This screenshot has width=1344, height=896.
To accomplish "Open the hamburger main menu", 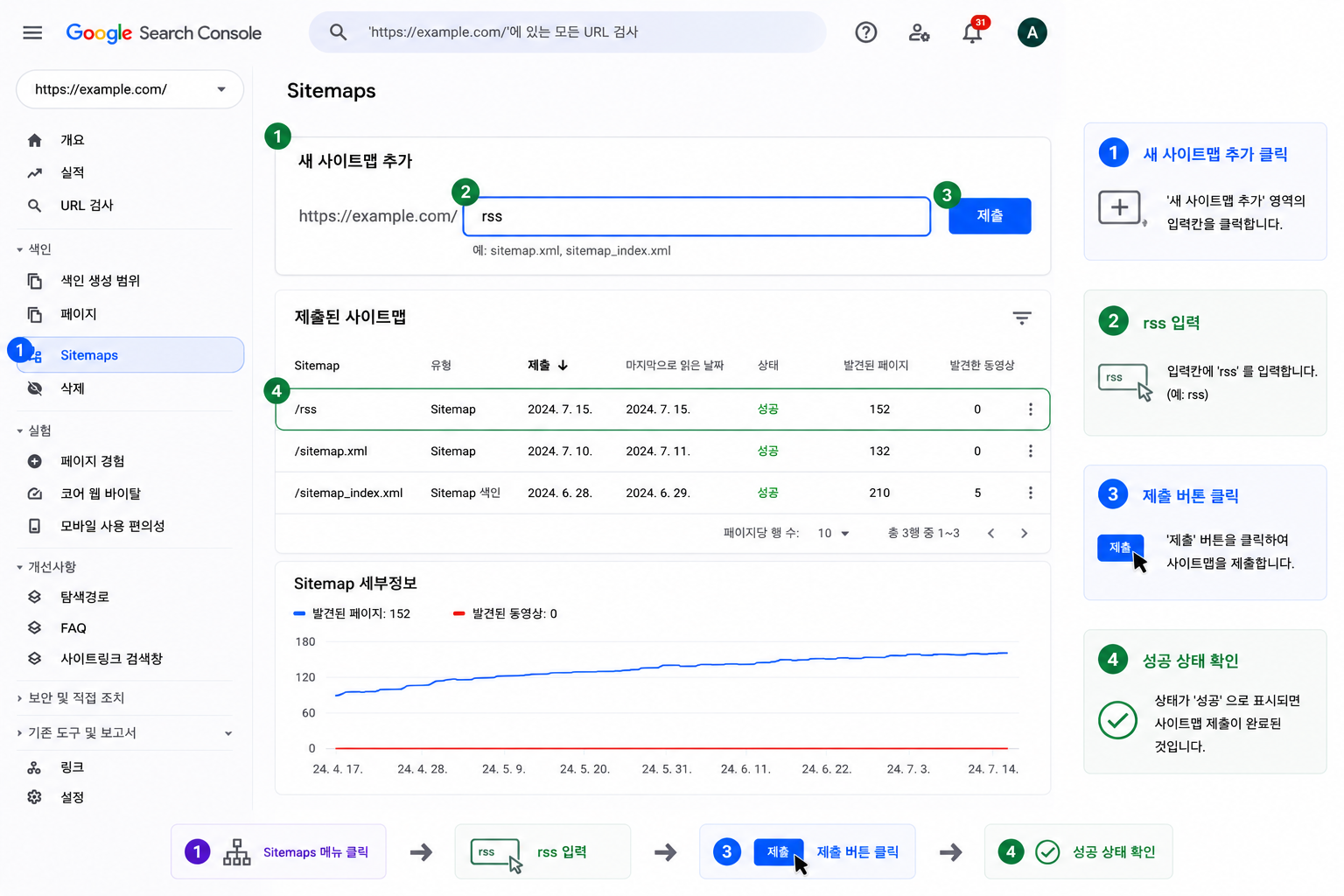I will click(x=32, y=32).
